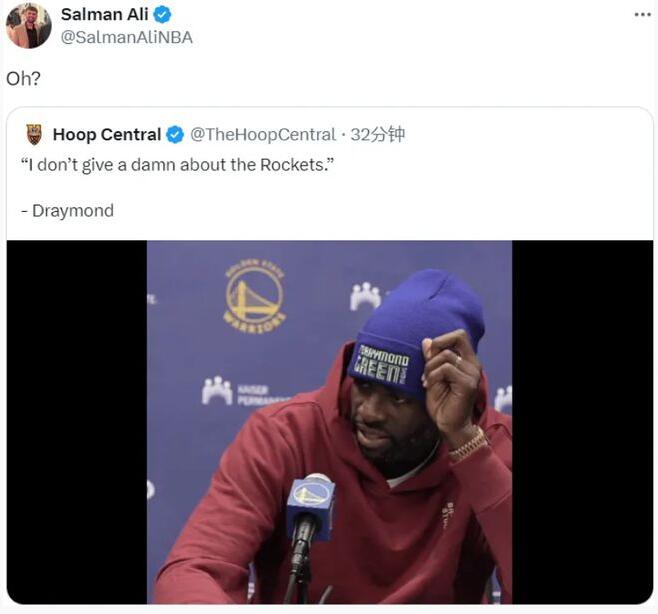Image resolution: width=658 pixels, height=614 pixels.
Task: Click the Kaiser Permanente logo on backdrop
Action: 240,392
